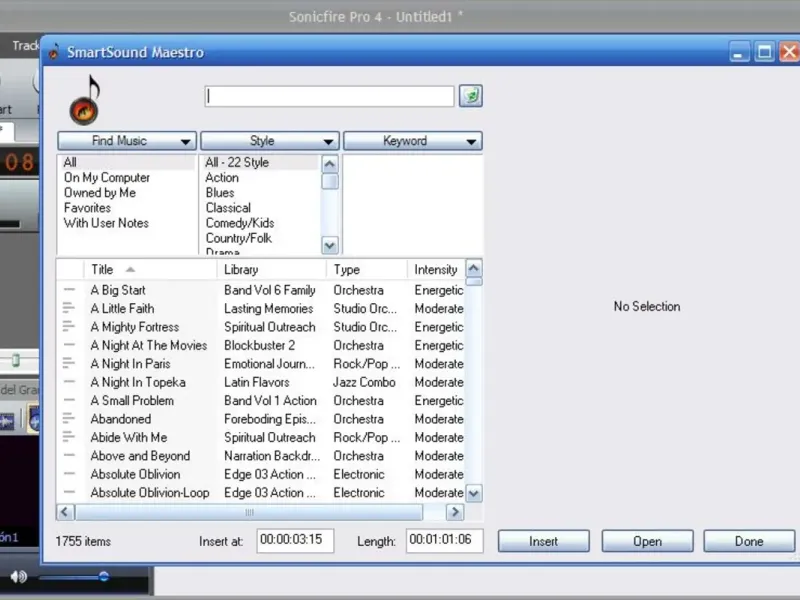Select All in Find Music list
The height and width of the screenshot is (600, 800).
coord(127,162)
